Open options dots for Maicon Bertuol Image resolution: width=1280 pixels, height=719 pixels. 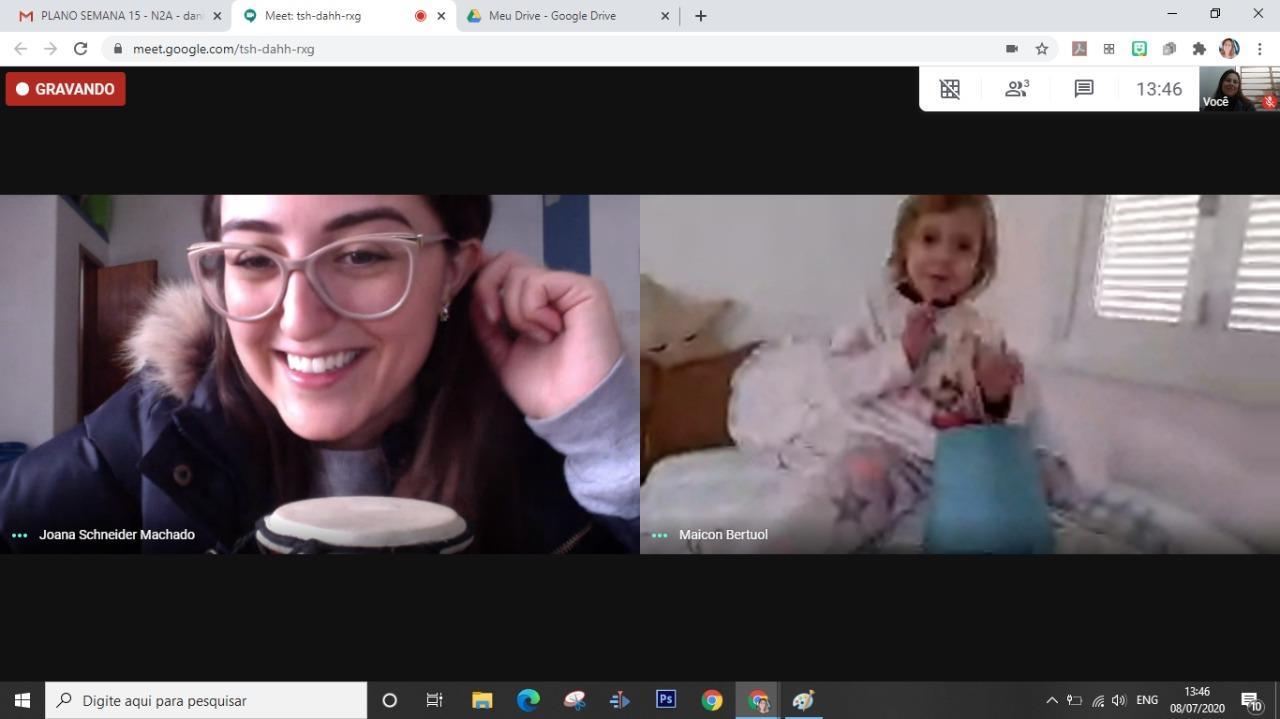659,535
